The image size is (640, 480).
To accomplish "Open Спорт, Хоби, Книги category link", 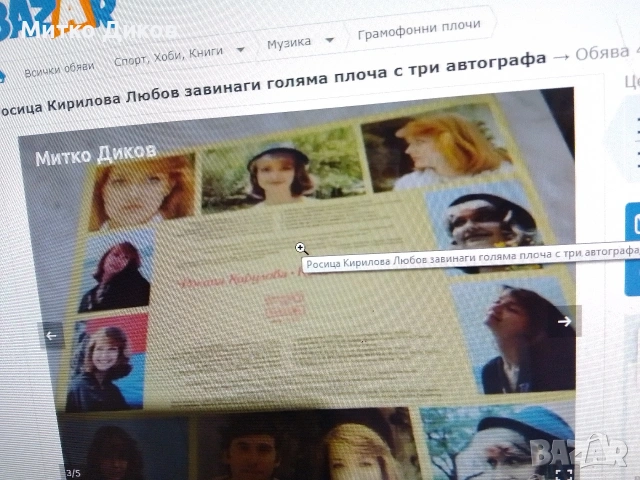I will [169, 56].
